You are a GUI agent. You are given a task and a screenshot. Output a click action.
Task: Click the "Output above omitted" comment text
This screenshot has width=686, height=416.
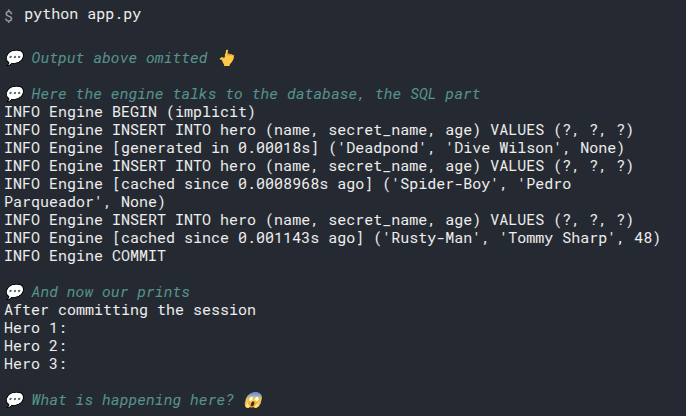(120, 58)
